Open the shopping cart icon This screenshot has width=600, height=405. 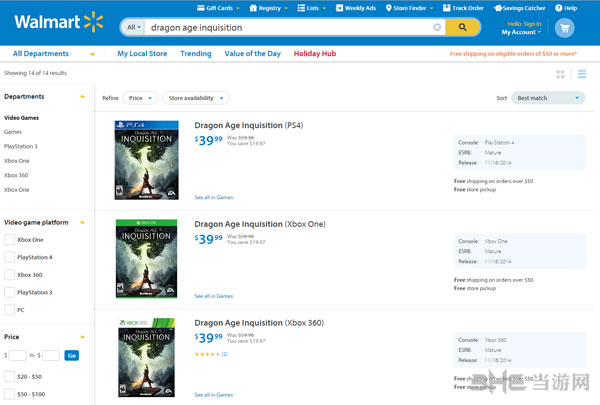point(565,27)
